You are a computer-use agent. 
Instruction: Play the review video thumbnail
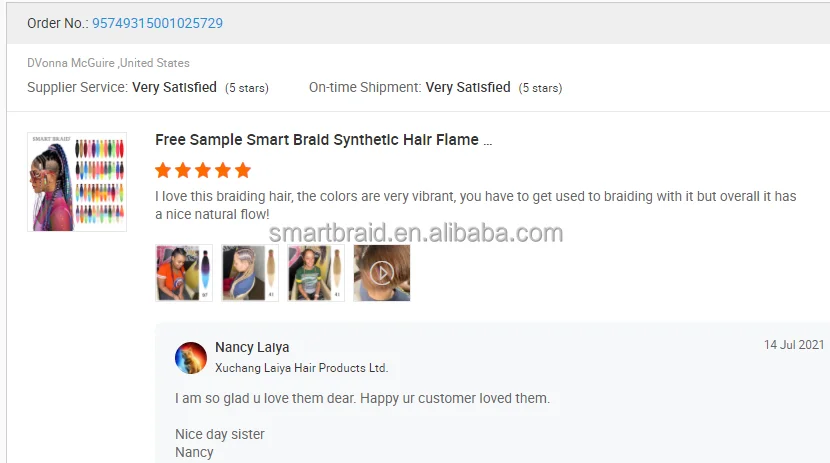(382, 273)
